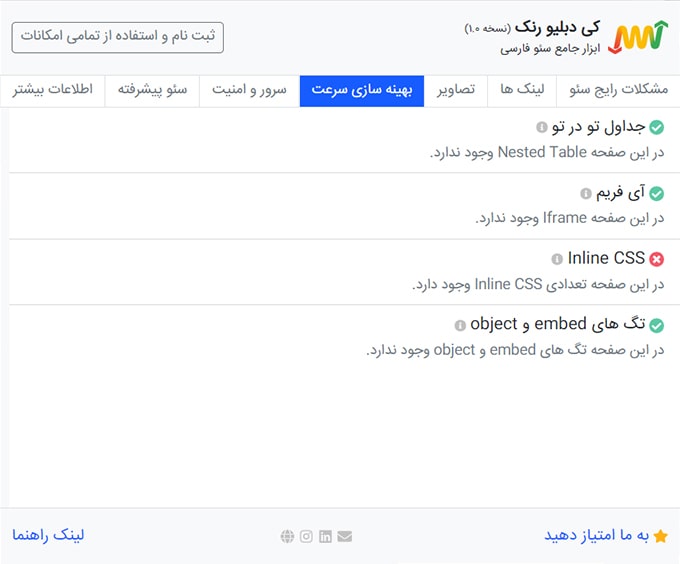Click the yellow star rating icon

click(660, 536)
